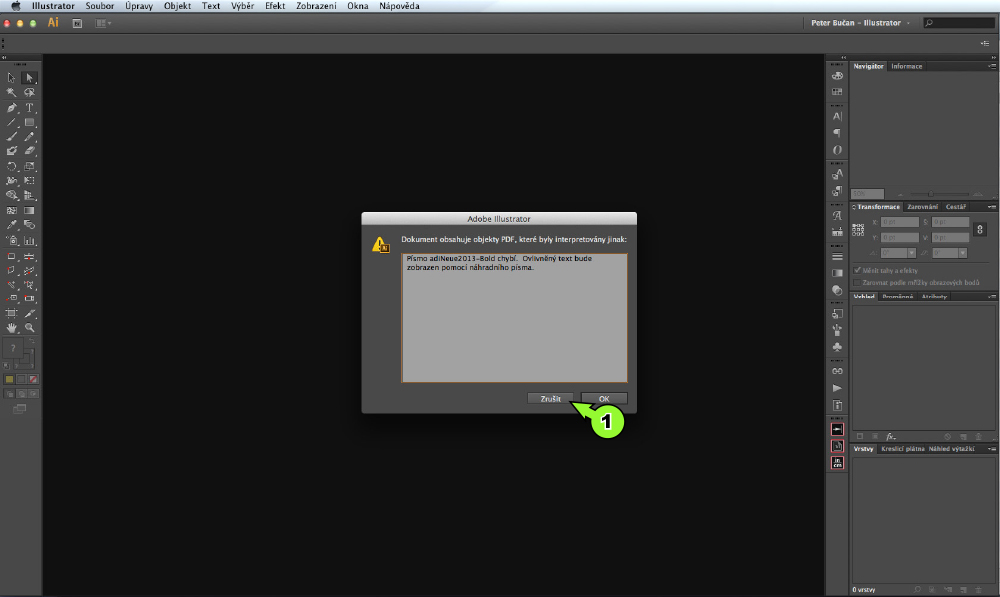Select the Selection tool arrow
The height and width of the screenshot is (597, 1000).
click(x=11, y=78)
